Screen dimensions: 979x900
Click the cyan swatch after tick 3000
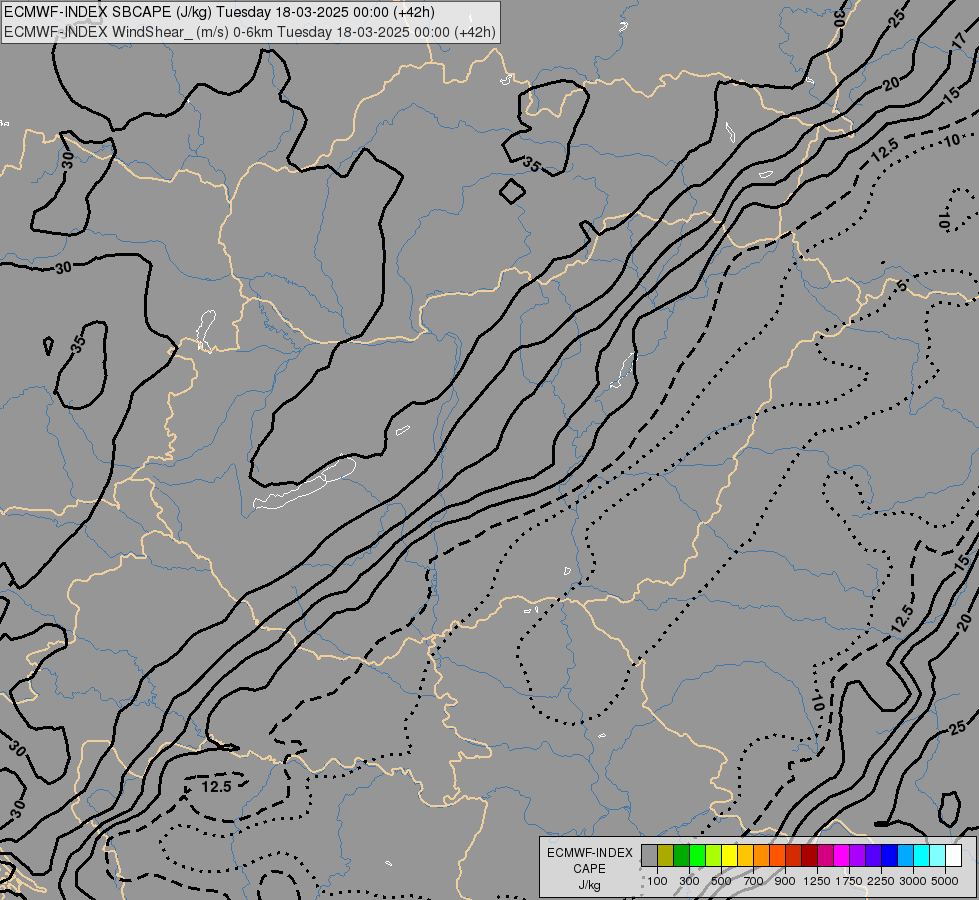point(922,856)
